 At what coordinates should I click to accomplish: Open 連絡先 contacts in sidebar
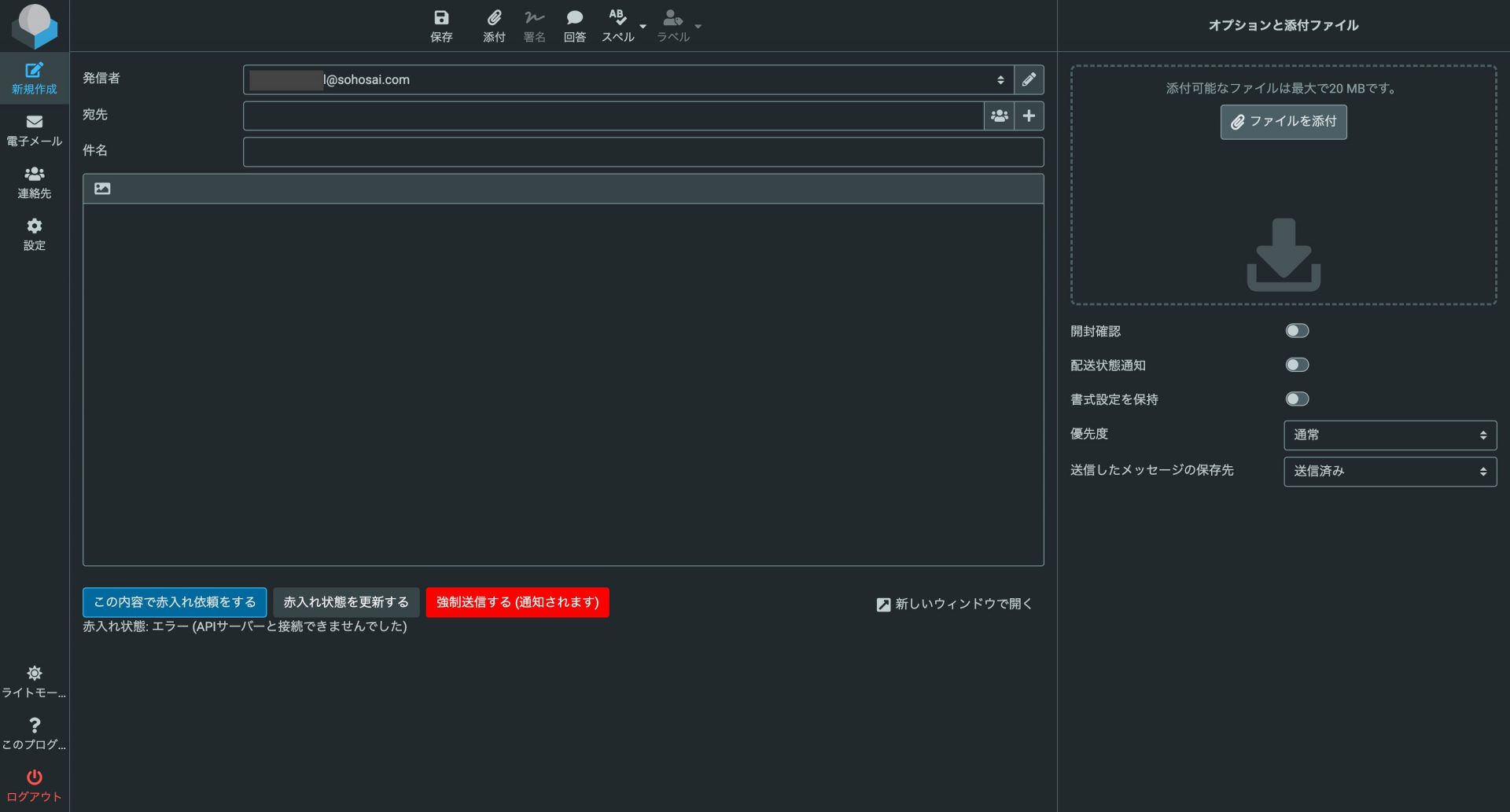[x=34, y=182]
